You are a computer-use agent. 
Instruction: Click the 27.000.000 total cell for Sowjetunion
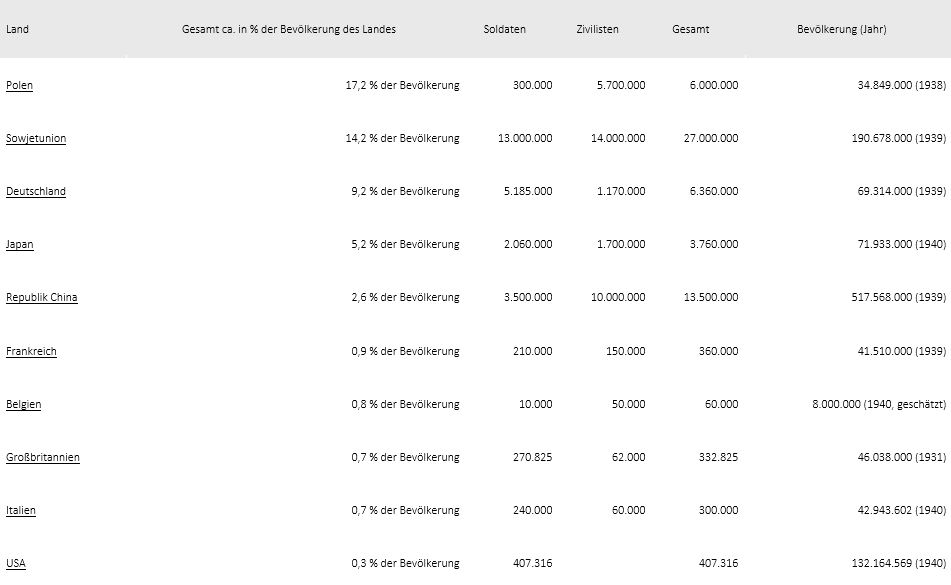click(711, 138)
